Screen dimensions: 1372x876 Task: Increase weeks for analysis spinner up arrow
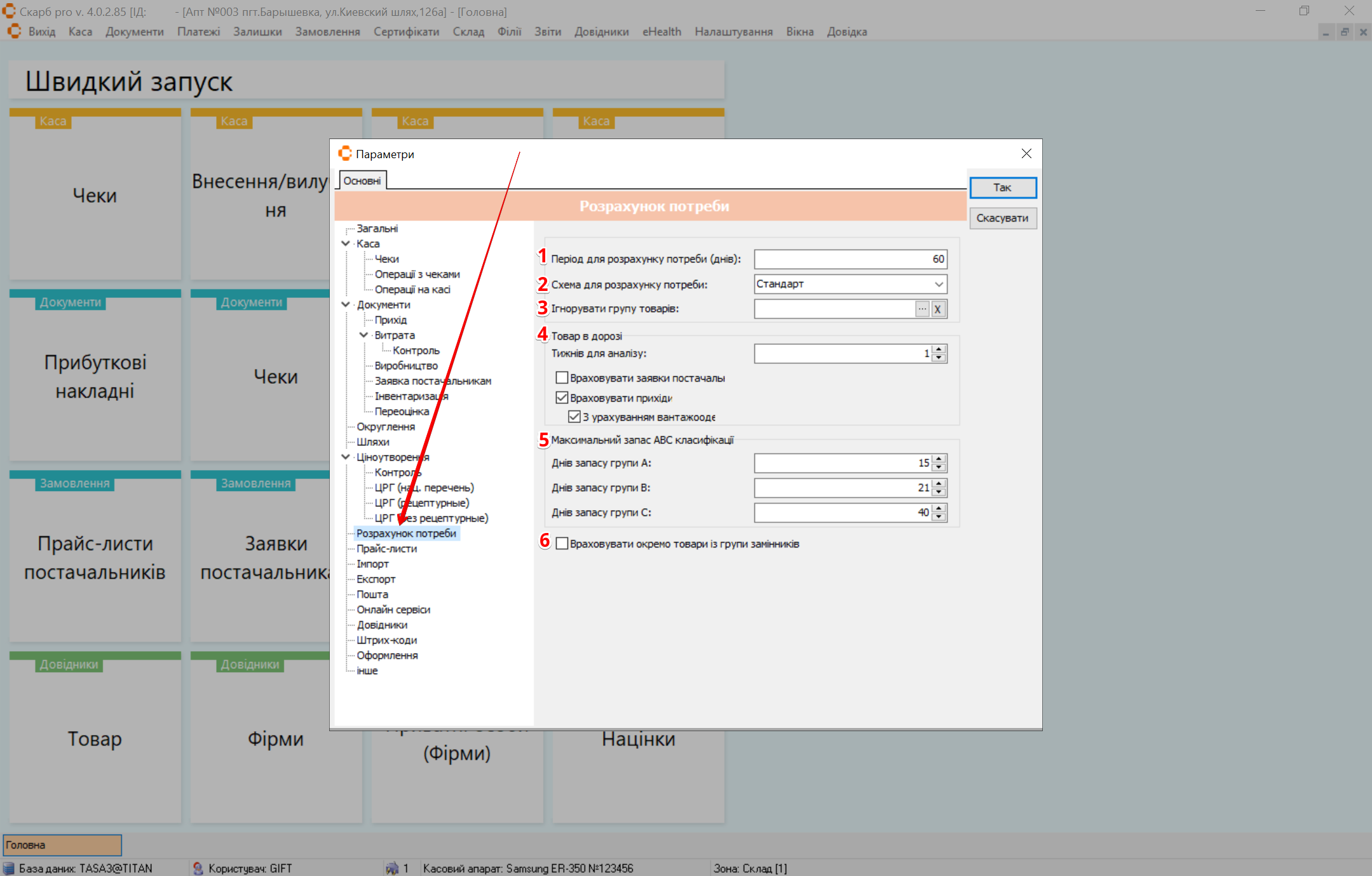[x=939, y=349]
